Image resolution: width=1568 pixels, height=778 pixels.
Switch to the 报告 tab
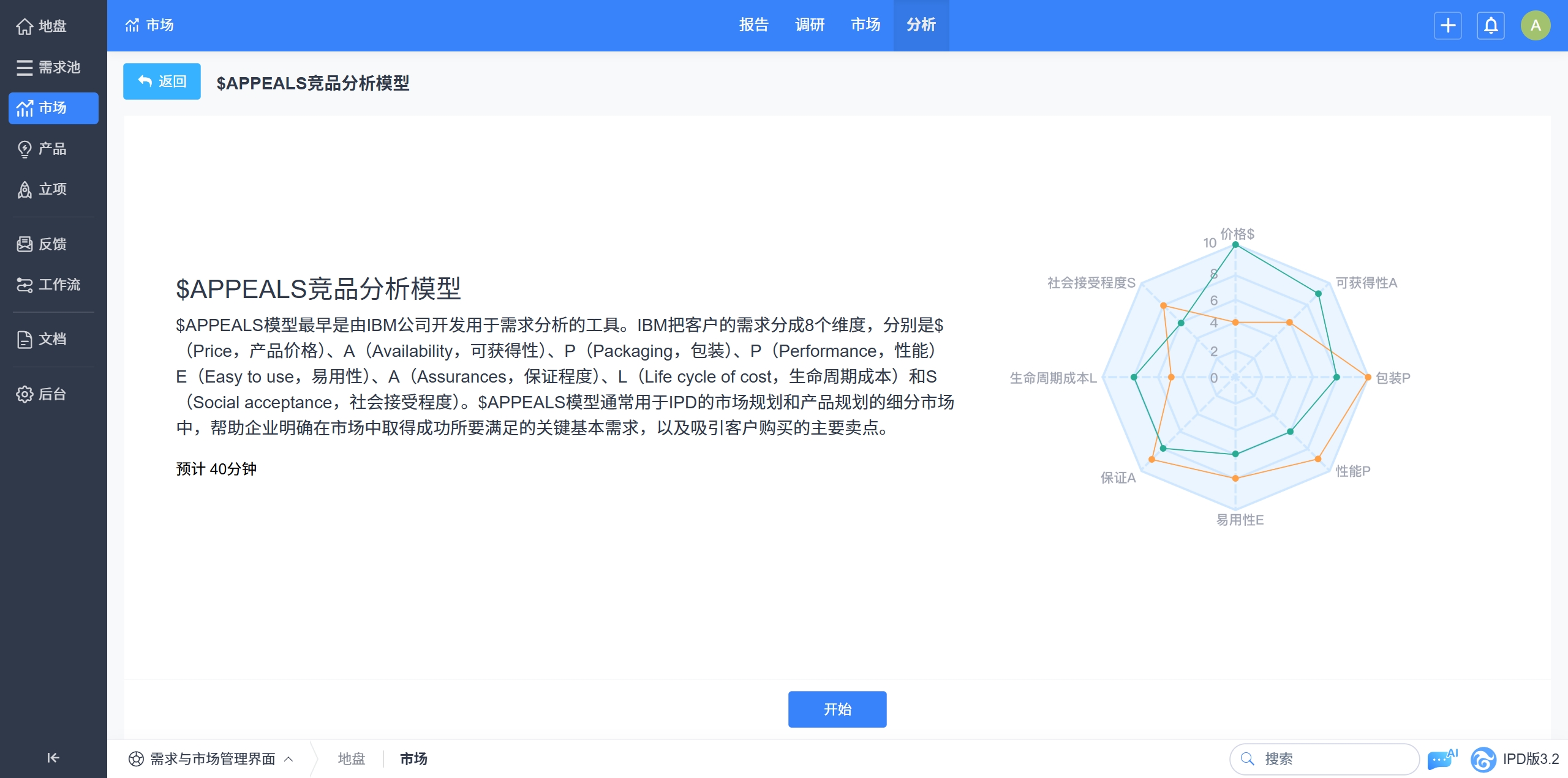pyautogui.click(x=753, y=25)
